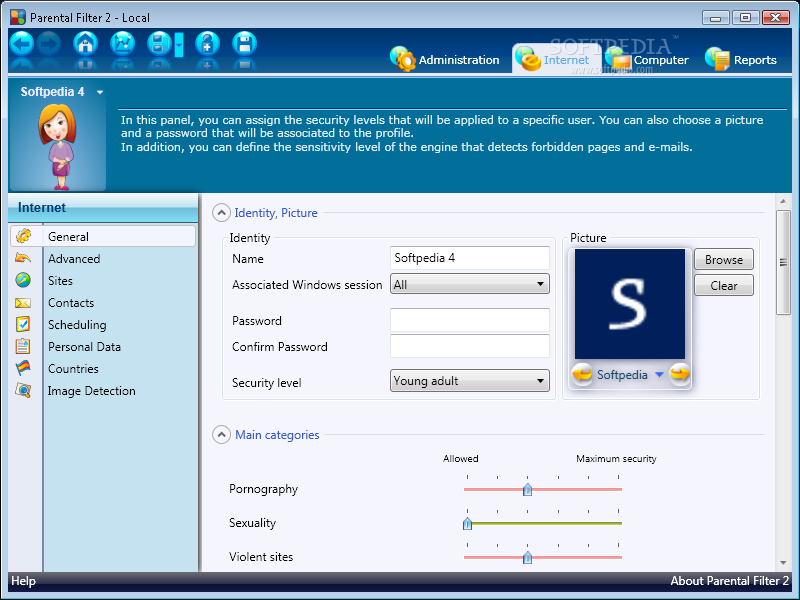Click the Pornography slider handle
The image size is (800, 600).
click(x=528, y=490)
